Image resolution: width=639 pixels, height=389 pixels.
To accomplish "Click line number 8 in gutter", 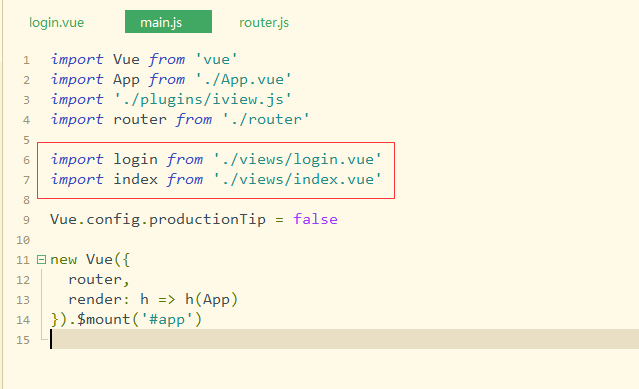I will [26, 200].
